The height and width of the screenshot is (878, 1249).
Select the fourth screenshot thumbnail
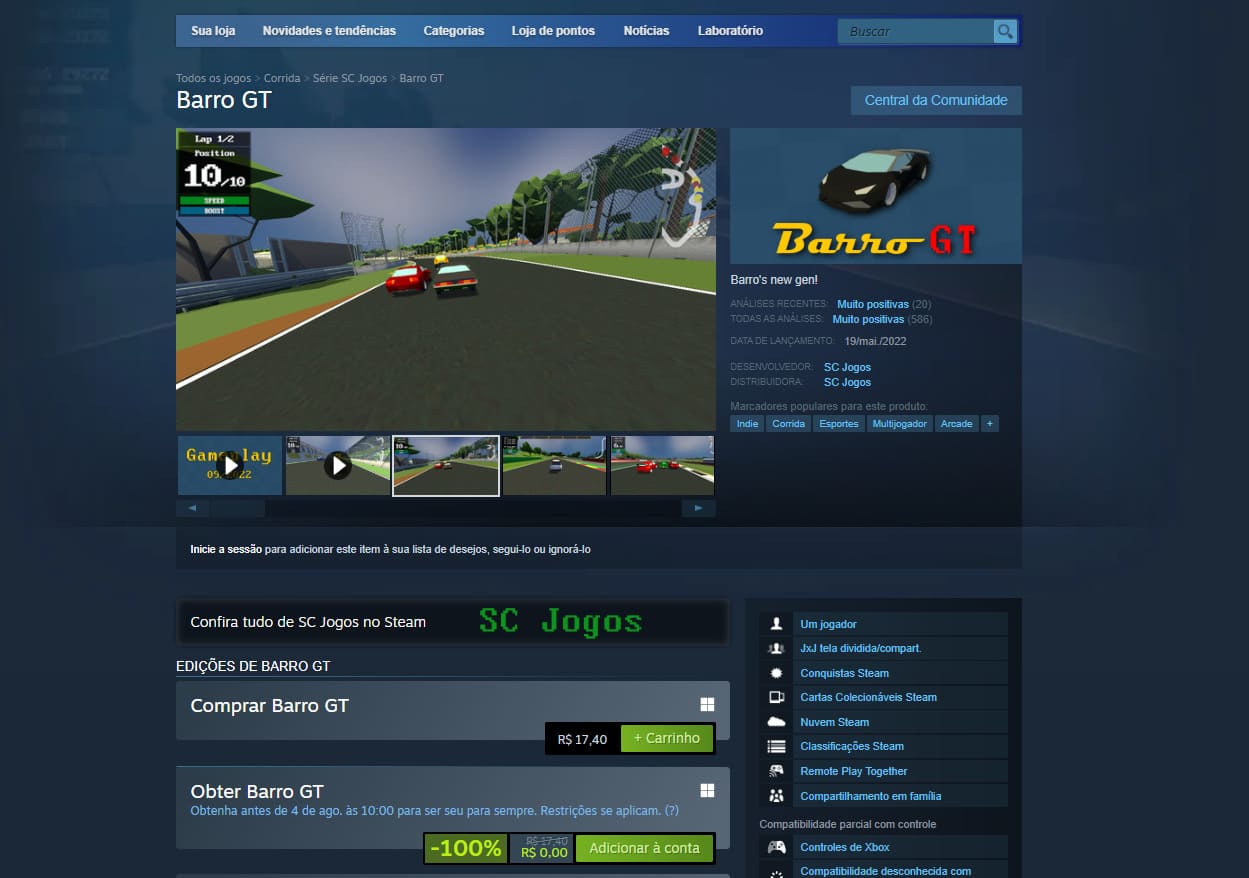coord(555,465)
